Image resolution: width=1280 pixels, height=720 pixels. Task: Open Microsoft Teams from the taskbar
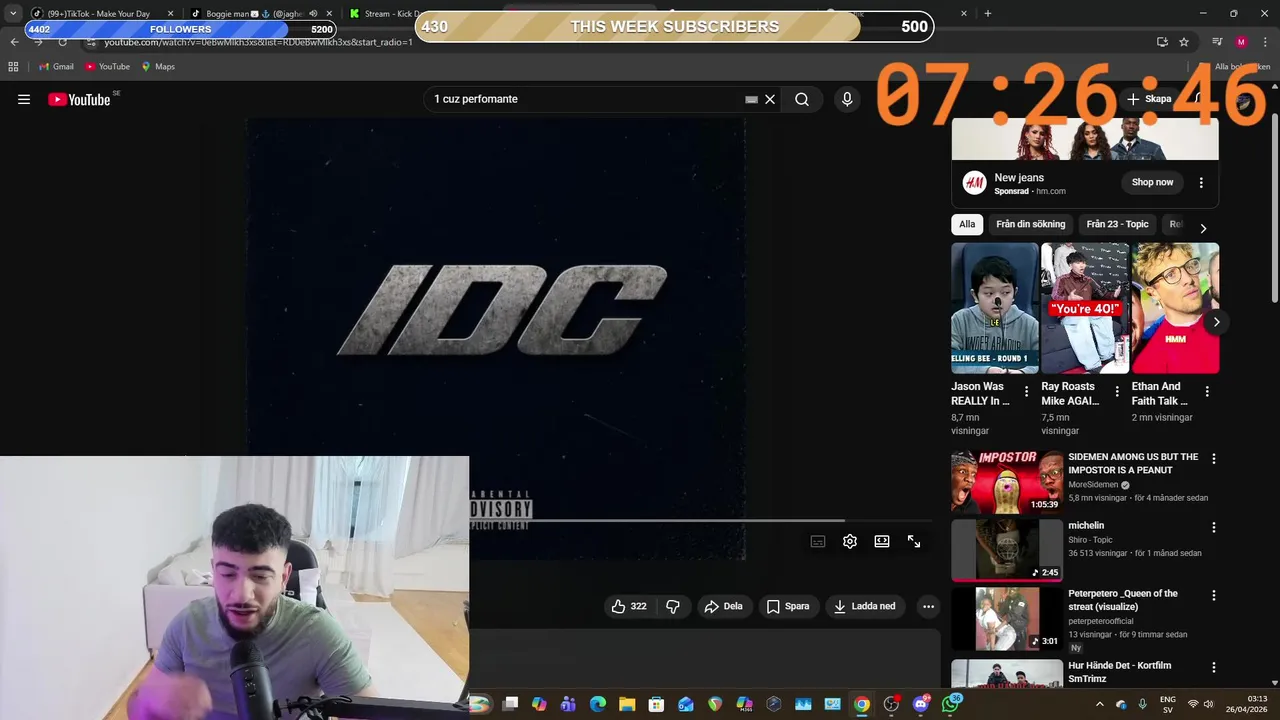pyautogui.click(x=568, y=704)
